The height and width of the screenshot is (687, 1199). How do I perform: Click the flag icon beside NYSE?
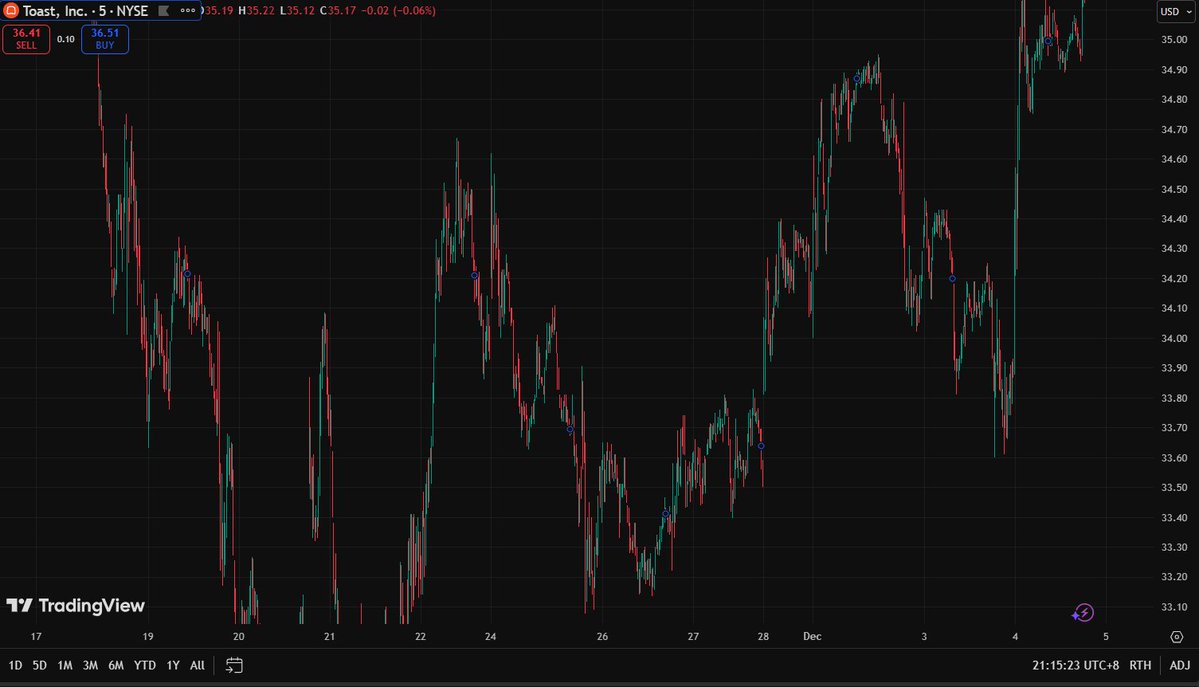[x=163, y=11]
